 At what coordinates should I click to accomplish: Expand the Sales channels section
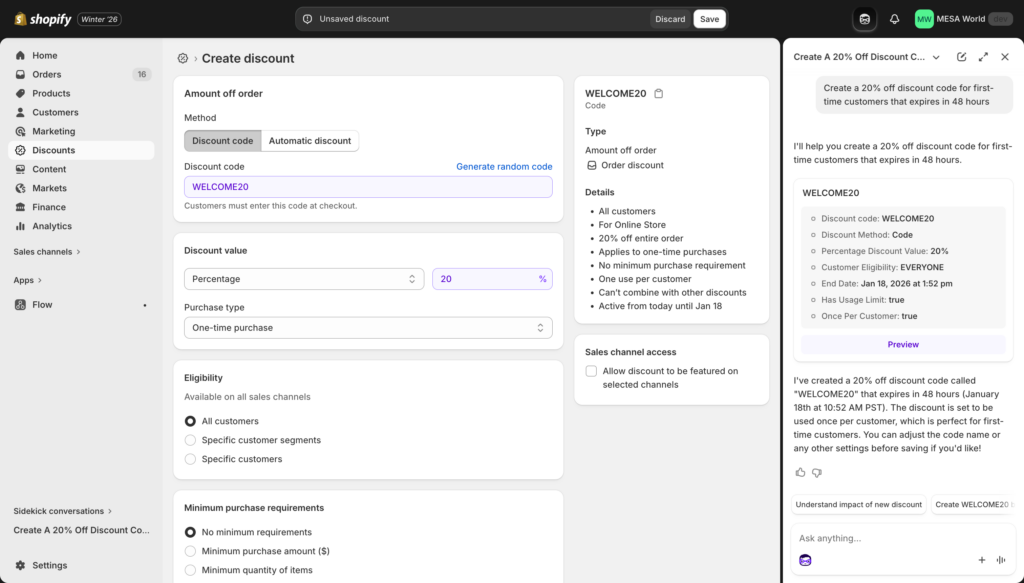point(44,252)
